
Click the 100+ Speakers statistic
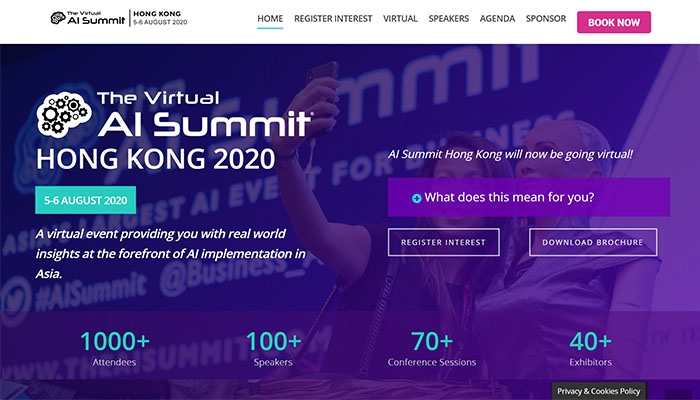[273, 349]
